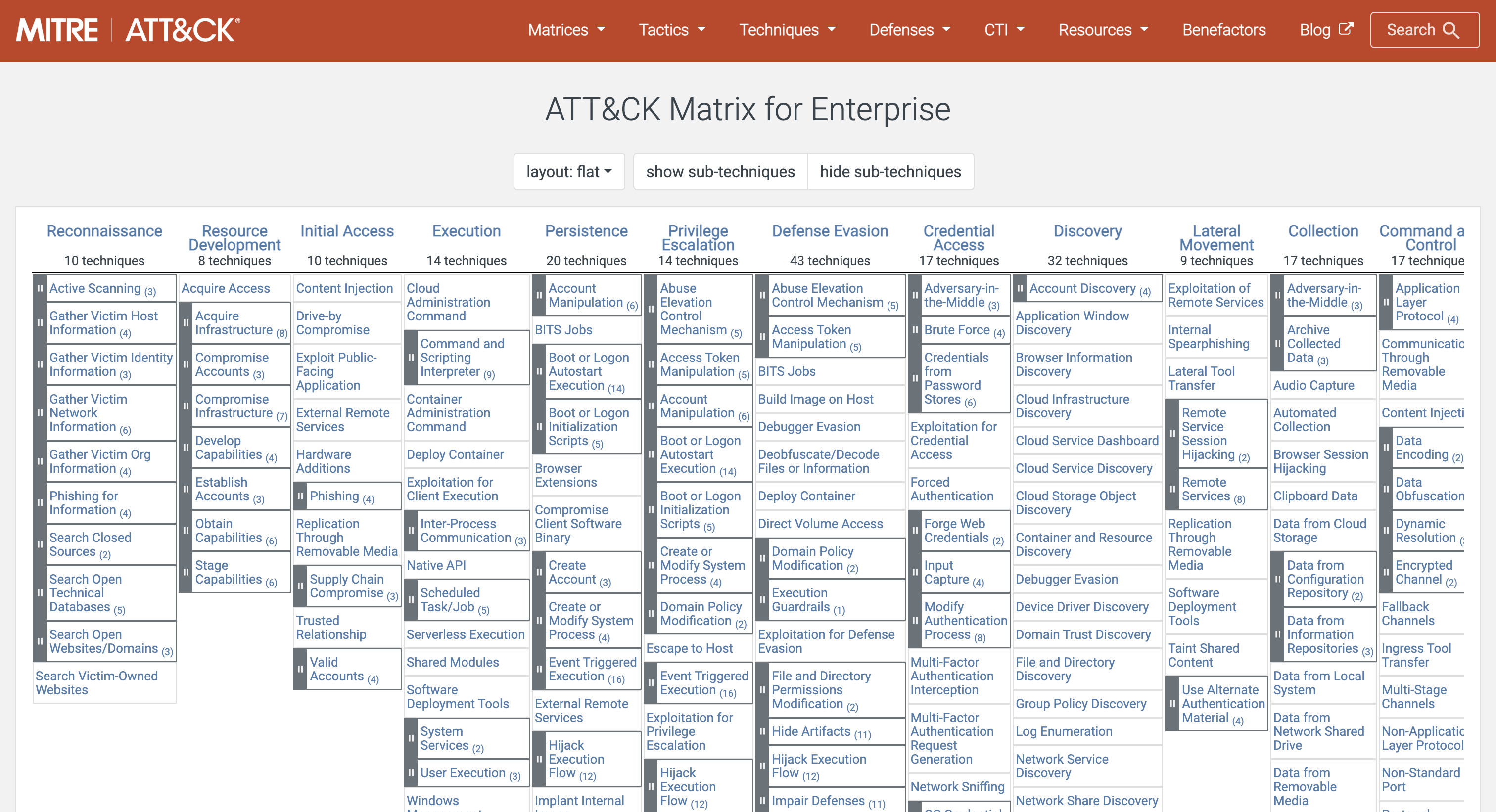
Task: Open the Native API technique
Action: [x=436, y=565]
